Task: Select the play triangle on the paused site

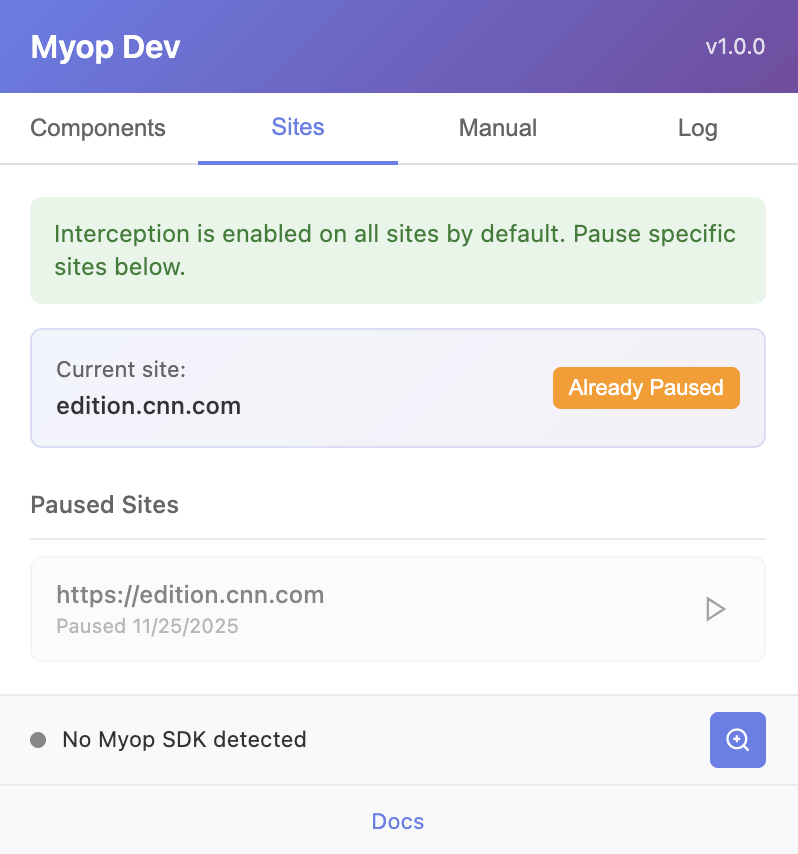Action: pos(716,609)
